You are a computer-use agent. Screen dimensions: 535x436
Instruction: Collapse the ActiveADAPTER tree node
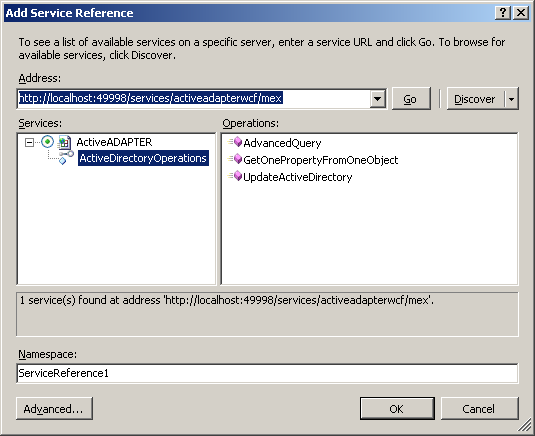(30, 142)
